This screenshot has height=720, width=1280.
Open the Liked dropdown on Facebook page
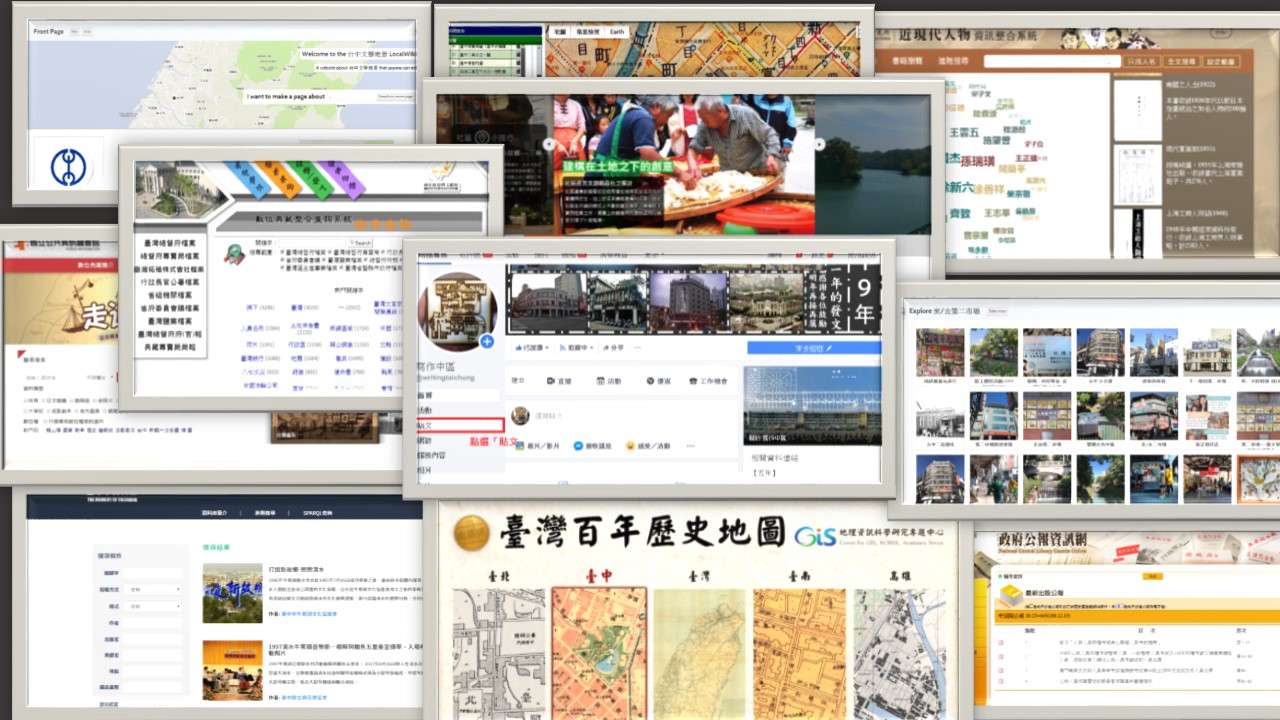(x=530, y=347)
